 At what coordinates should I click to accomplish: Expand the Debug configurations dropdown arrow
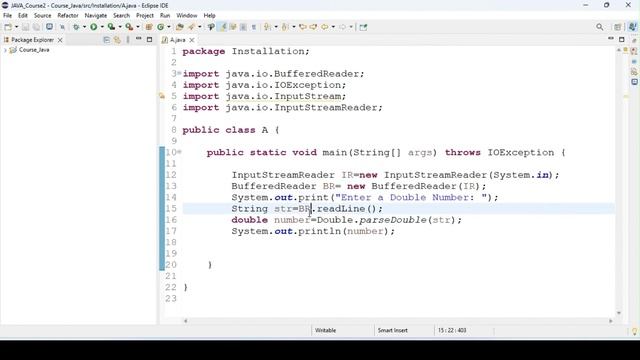[84, 27]
